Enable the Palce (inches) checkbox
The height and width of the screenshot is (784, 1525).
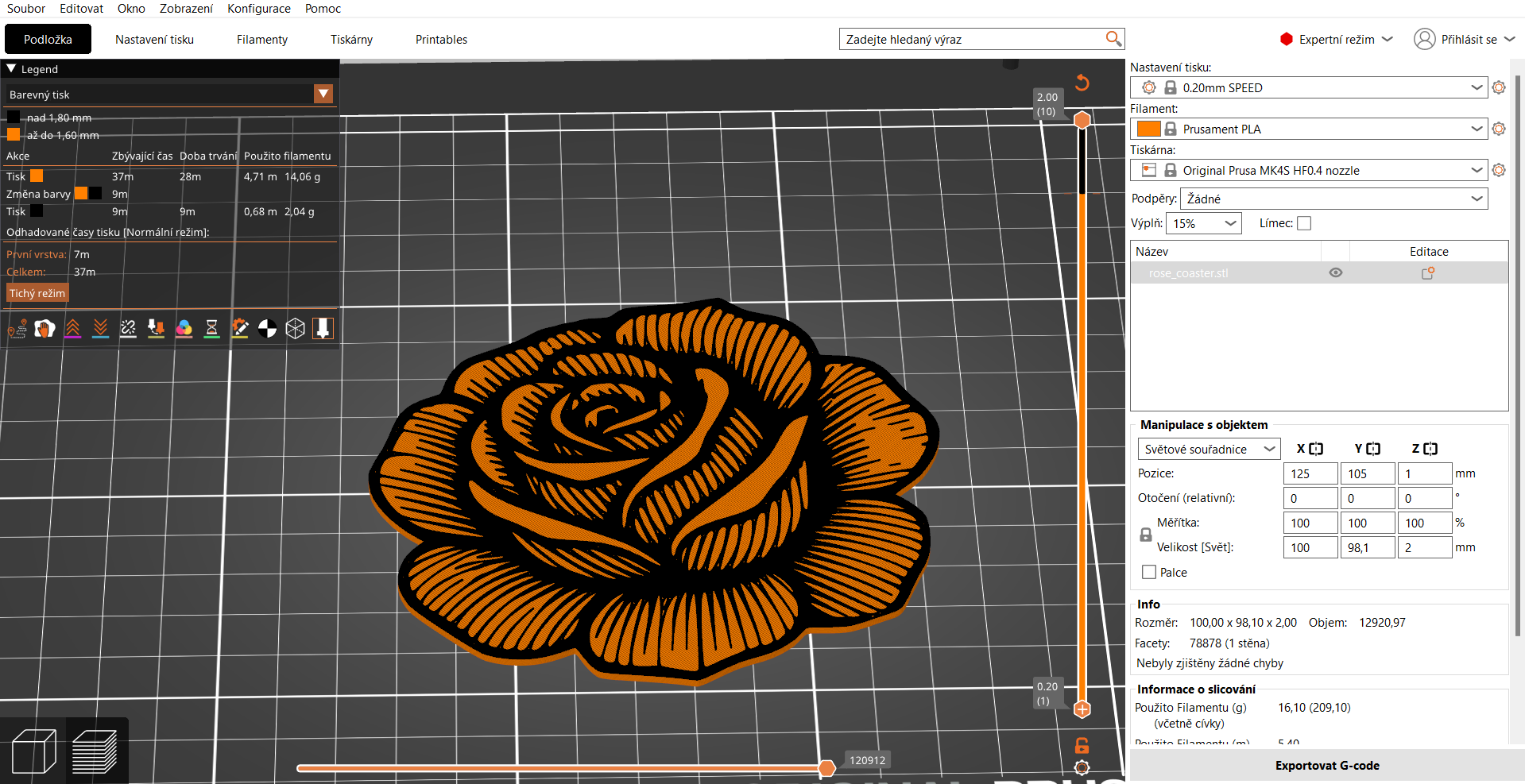(1149, 572)
